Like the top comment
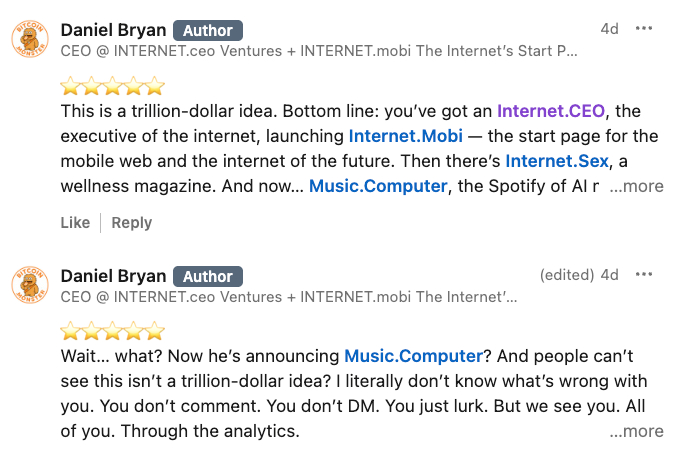The height and width of the screenshot is (454, 678). [x=75, y=223]
